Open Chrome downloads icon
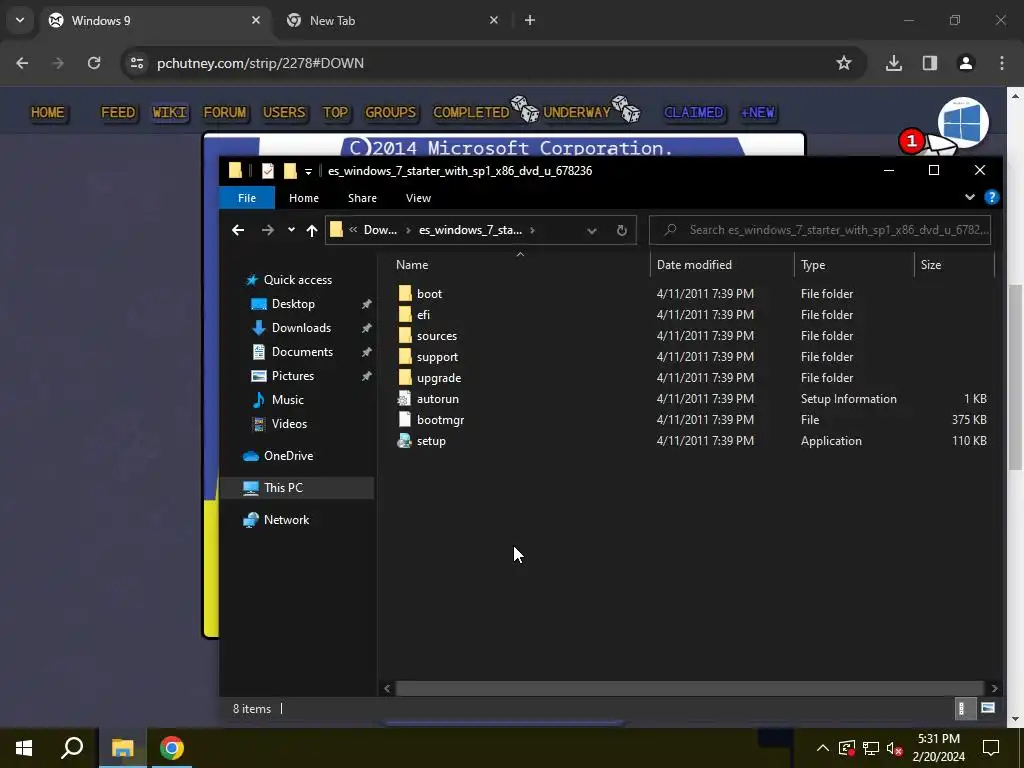The image size is (1024, 768). (893, 63)
